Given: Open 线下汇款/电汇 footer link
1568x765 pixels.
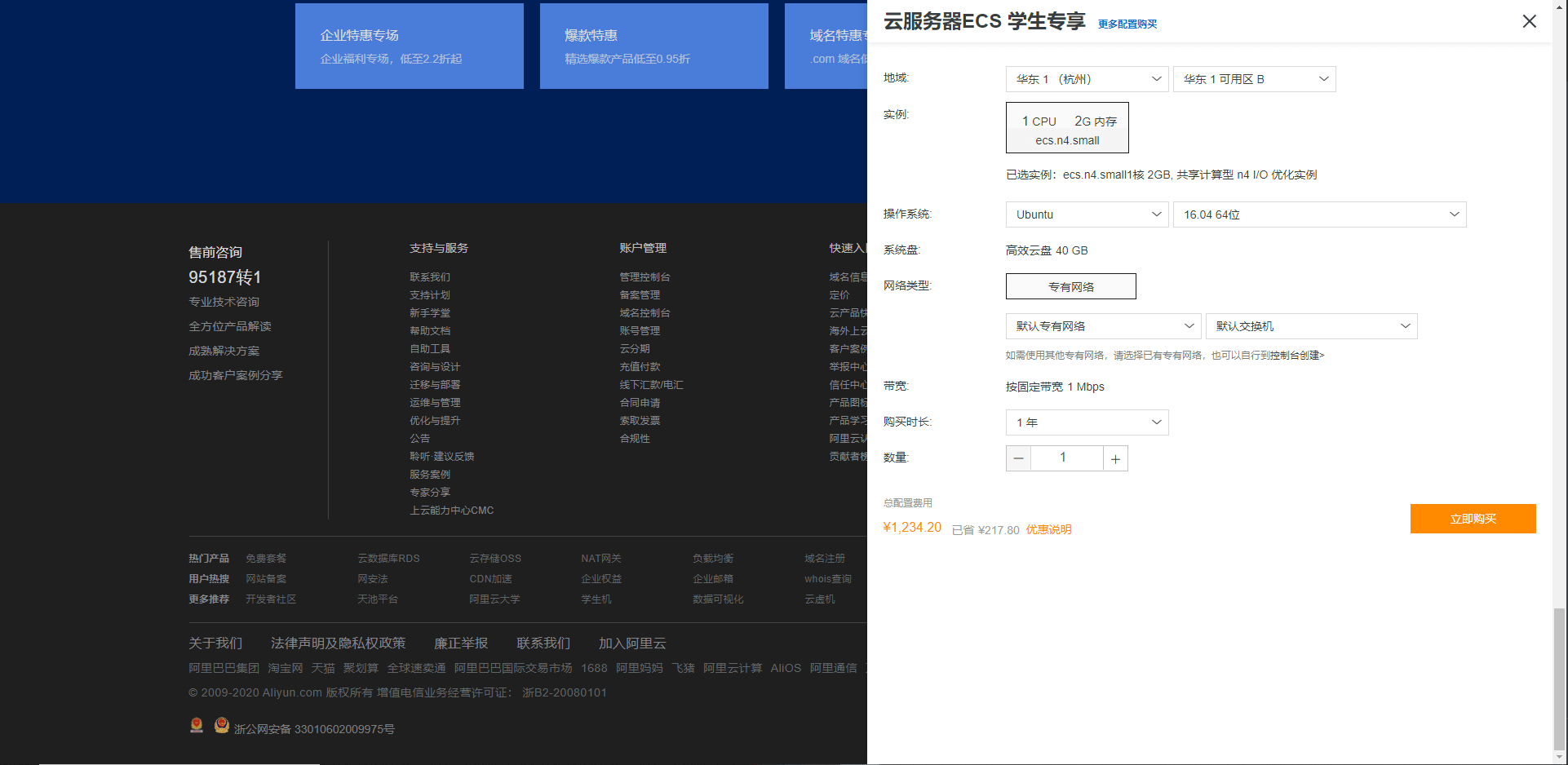Looking at the screenshot, I should click(x=651, y=385).
